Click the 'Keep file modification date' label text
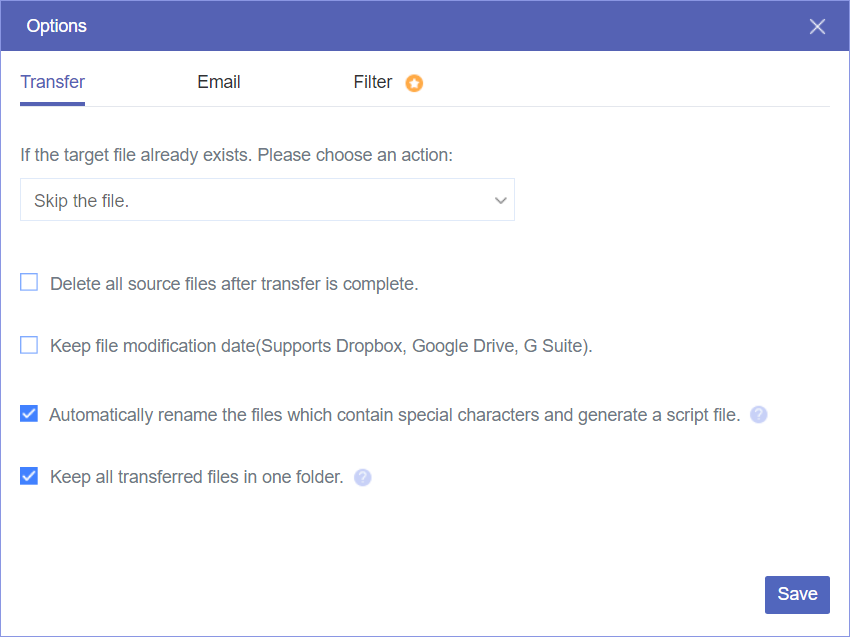Image resolution: width=850 pixels, height=637 pixels. click(321, 347)
